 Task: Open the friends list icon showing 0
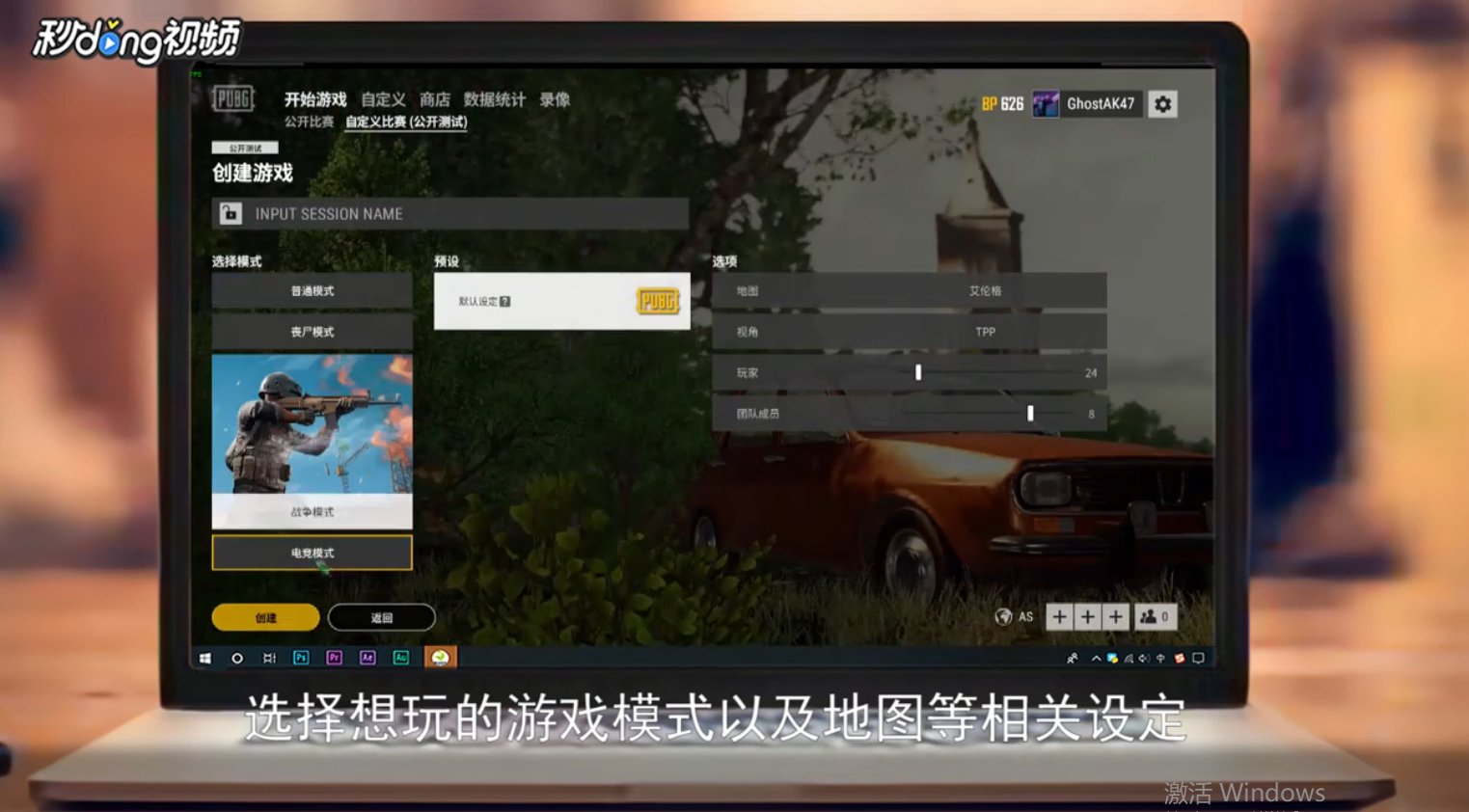(x=1155, y=616)
